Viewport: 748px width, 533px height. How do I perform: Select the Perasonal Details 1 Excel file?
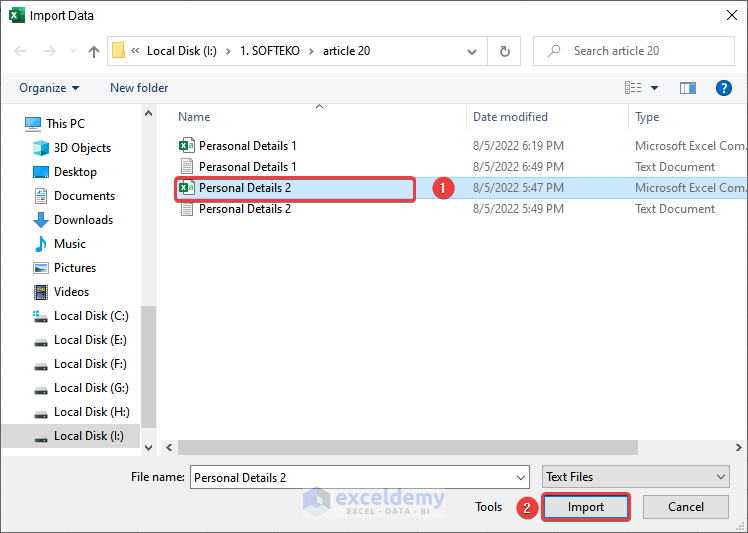247,146
